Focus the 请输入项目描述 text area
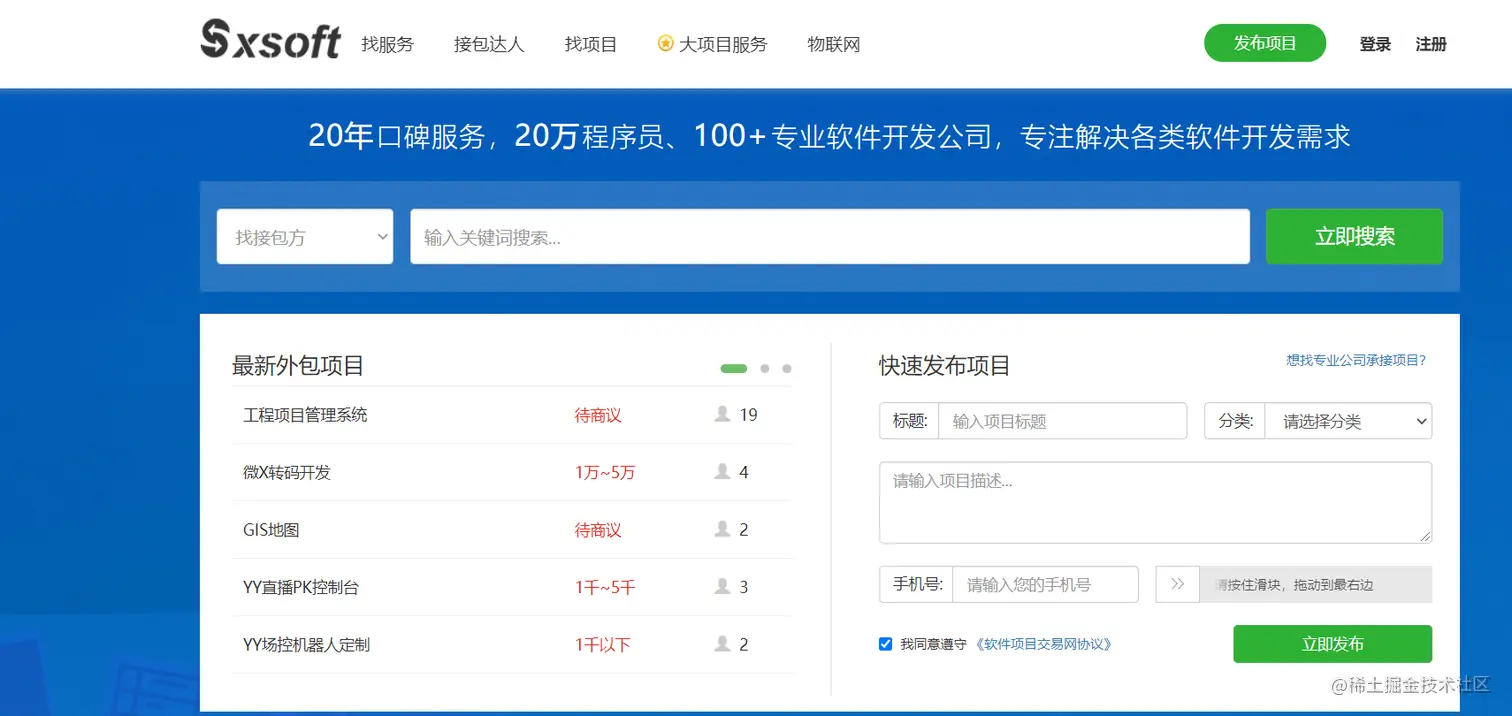This screenshot has height=716, width=1512. tap(1155, 502)
